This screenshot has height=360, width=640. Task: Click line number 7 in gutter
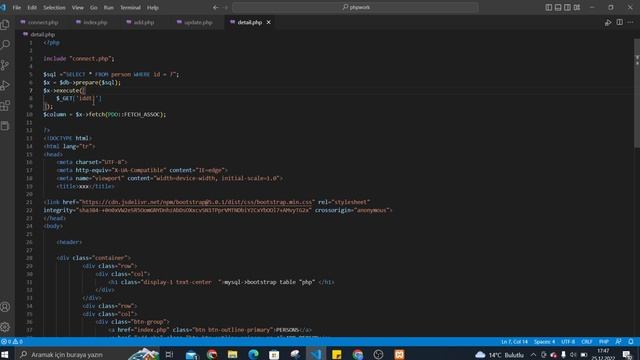click(31, 91)
